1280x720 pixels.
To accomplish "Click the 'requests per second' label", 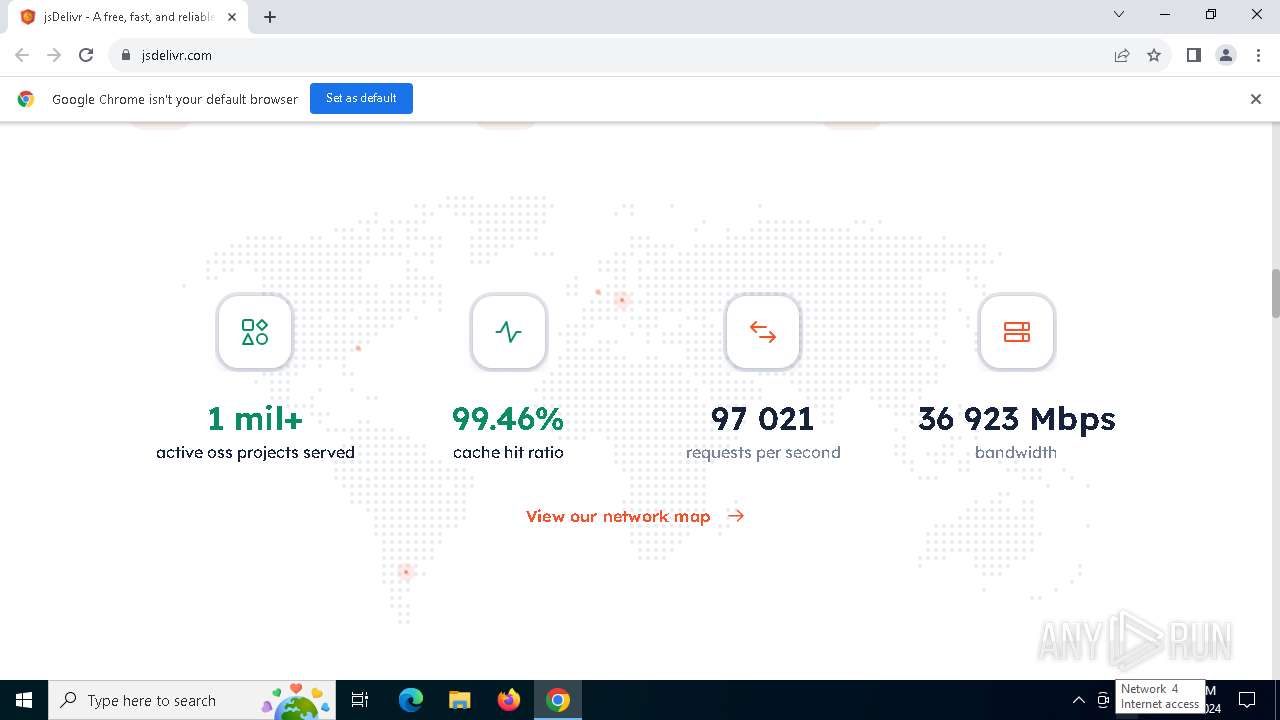I will [763, 452].
